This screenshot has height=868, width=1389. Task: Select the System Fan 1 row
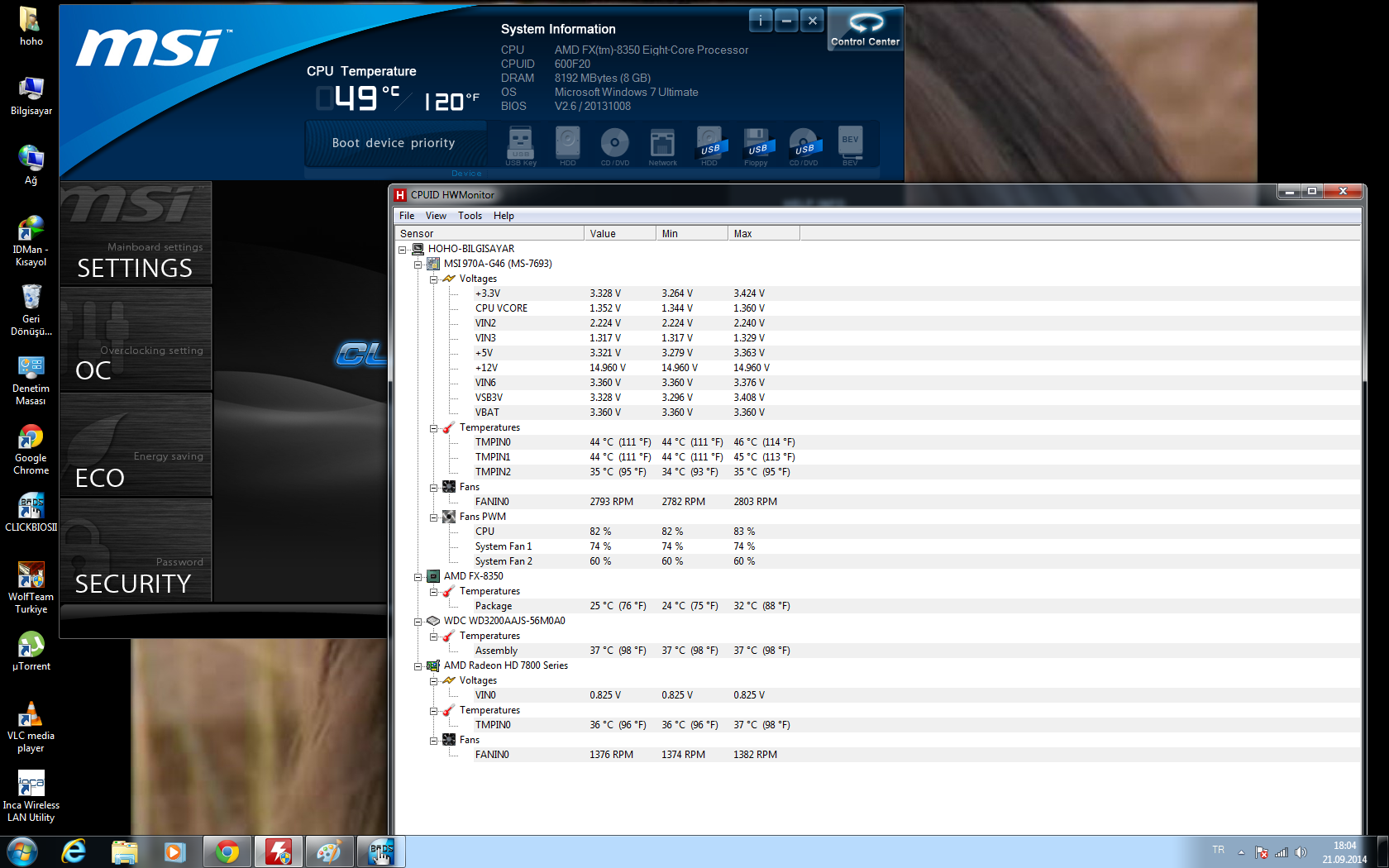coord(877,546)
